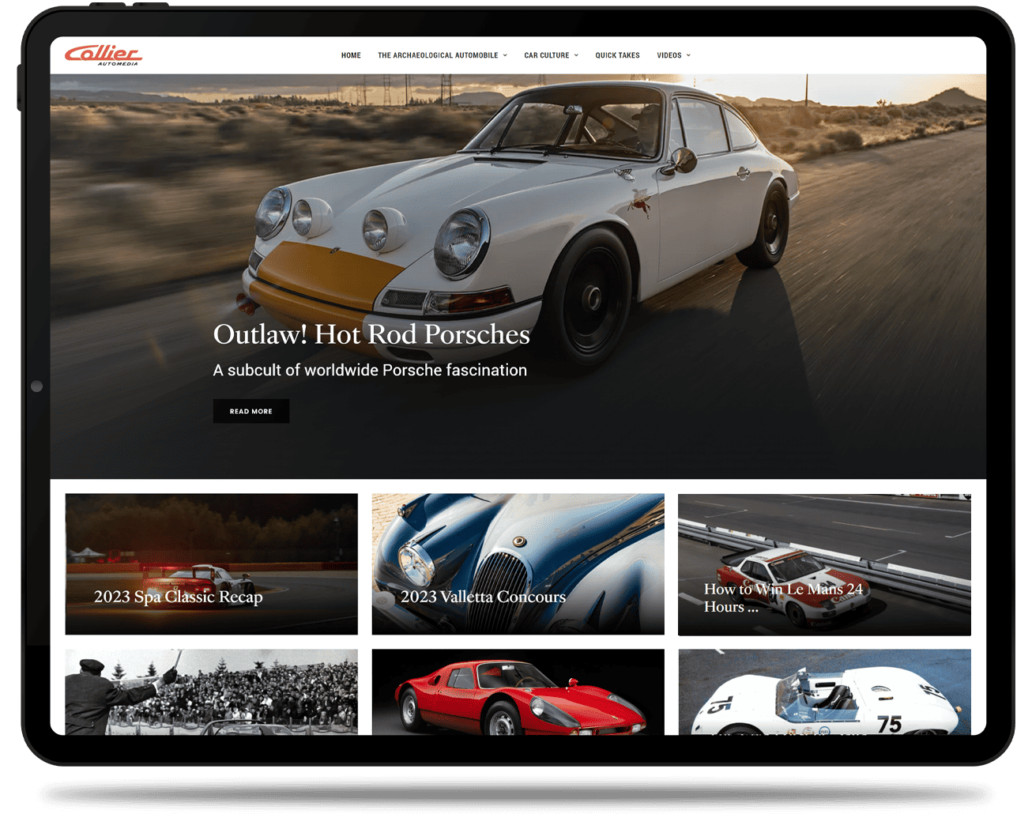Click the Read More button
The height and width of the screenshot is (814, 1032).
[x=251, y=410]
